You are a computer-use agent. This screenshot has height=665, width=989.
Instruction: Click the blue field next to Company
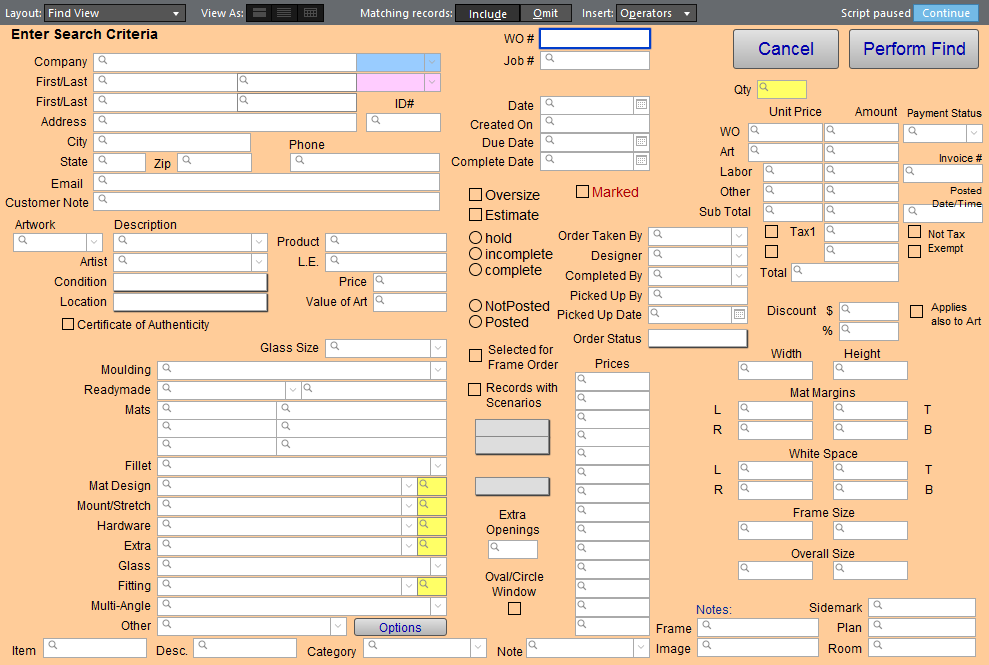(x=390, y=62)
